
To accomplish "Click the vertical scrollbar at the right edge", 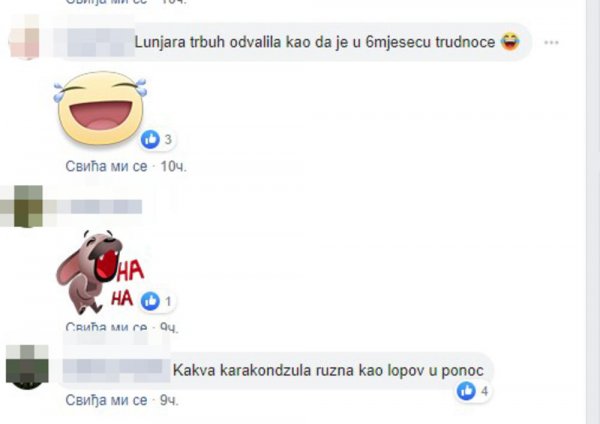I will coord(593,212).
